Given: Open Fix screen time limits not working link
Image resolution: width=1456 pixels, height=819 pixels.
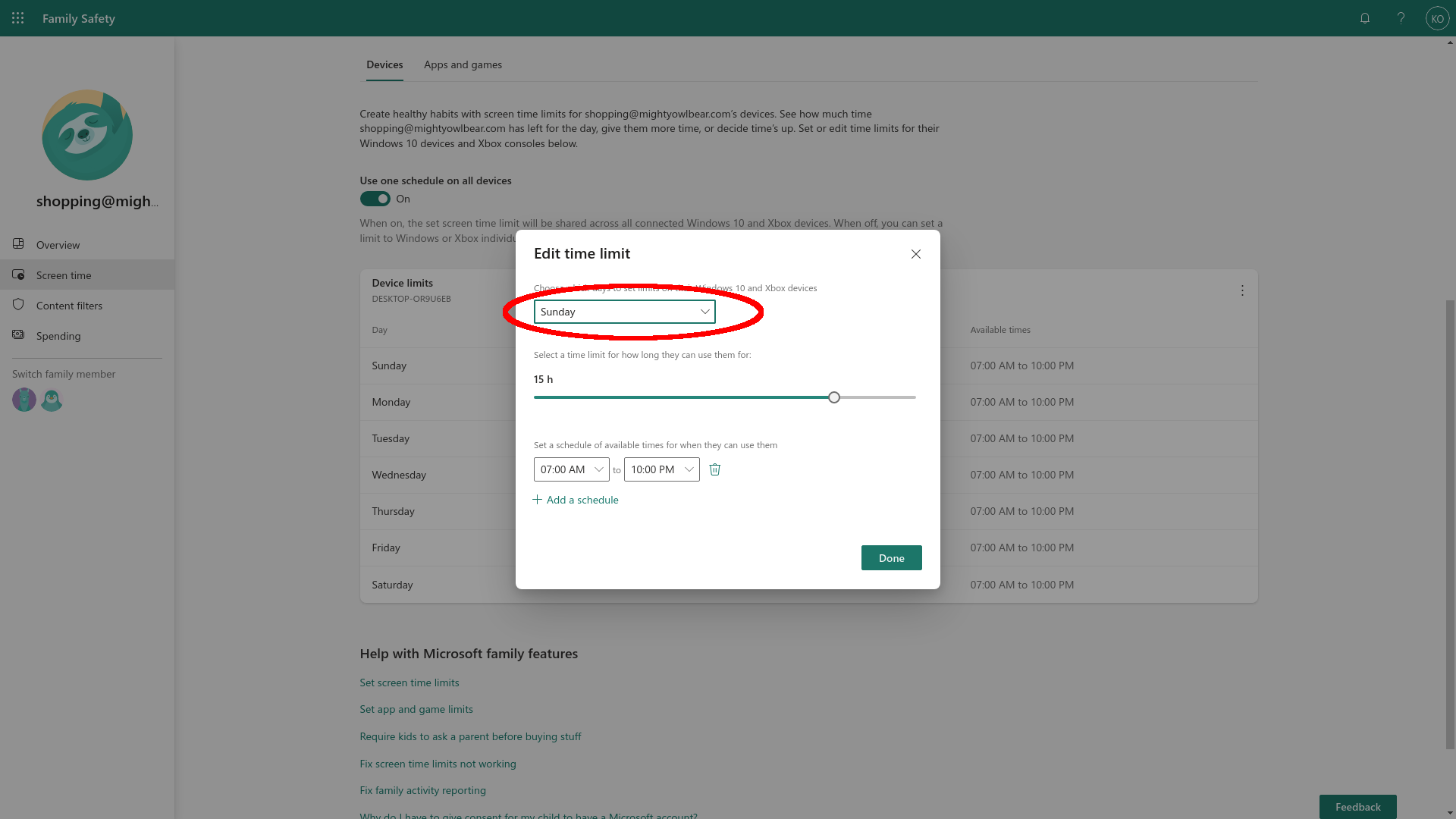Looking at the screenshot, I should pos(438,764).
